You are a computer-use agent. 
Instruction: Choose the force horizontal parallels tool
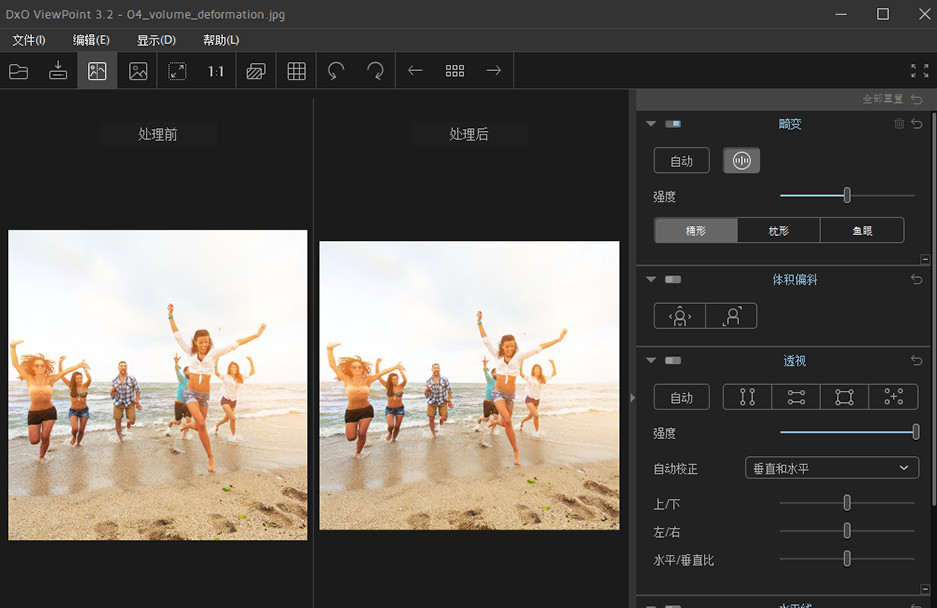click(796, 397)
